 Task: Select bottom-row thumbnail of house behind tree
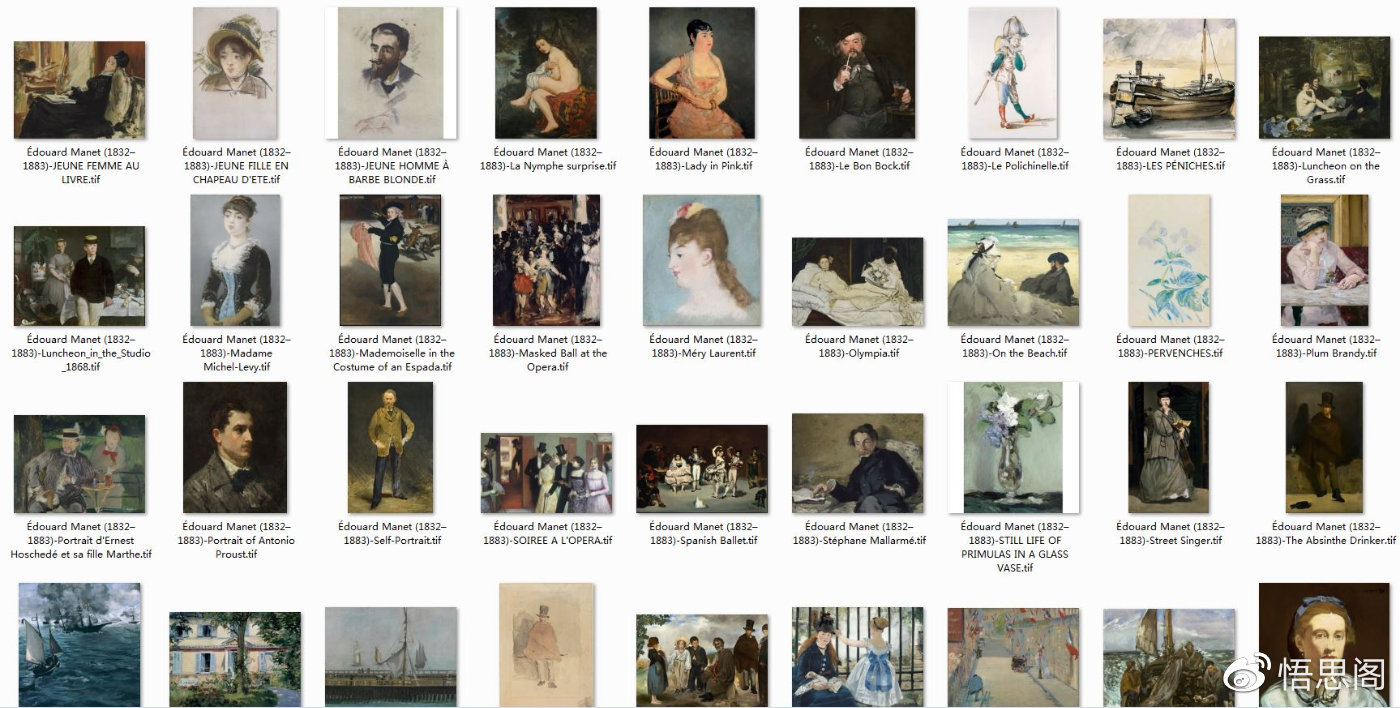click(235, 660)
